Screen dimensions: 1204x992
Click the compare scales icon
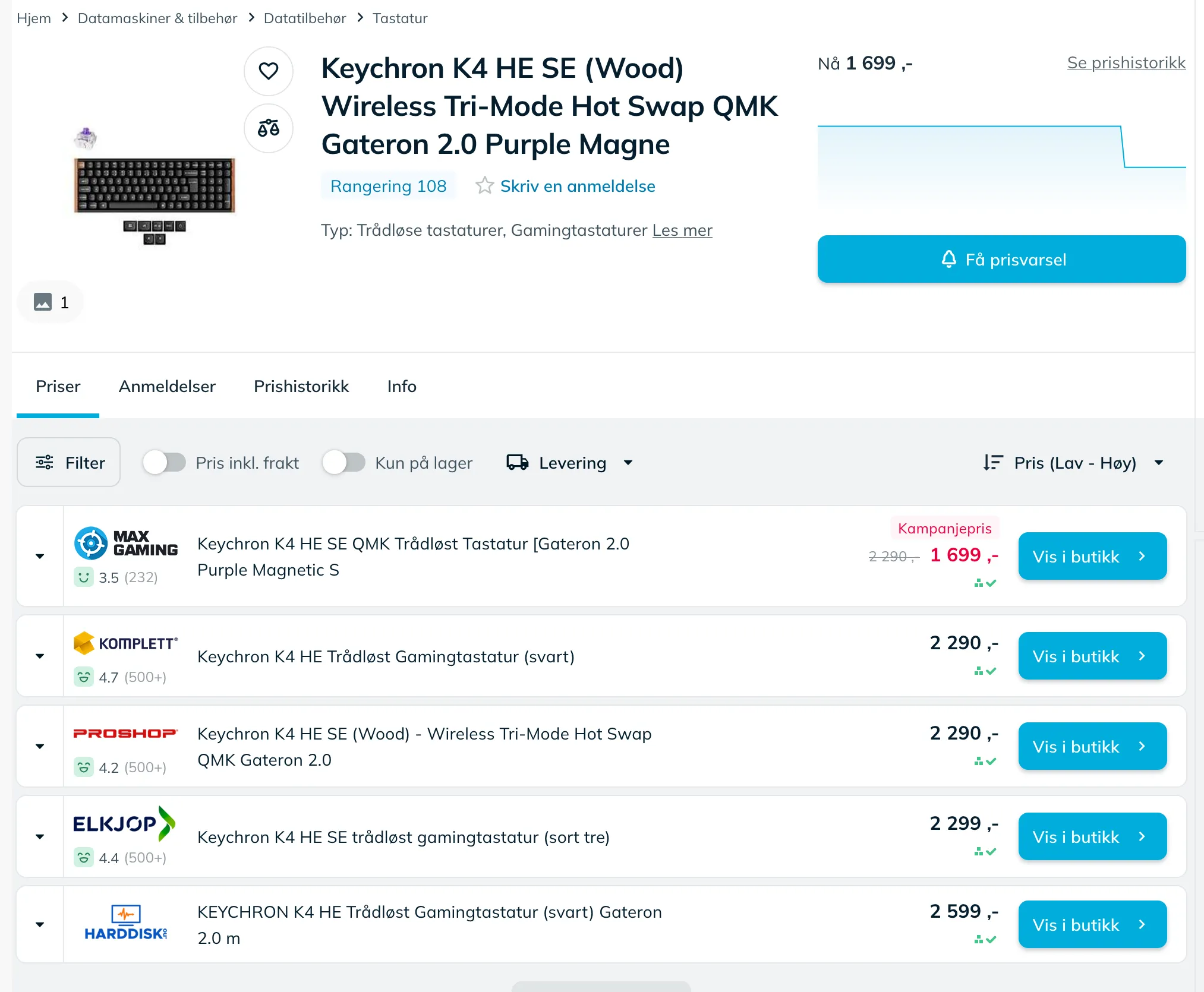[269, 128]
